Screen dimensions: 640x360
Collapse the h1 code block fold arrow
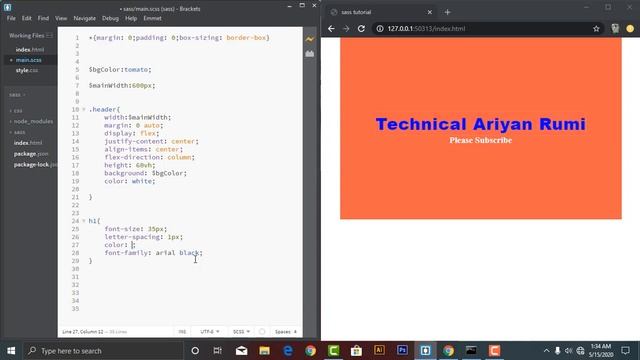coord(84,221)
